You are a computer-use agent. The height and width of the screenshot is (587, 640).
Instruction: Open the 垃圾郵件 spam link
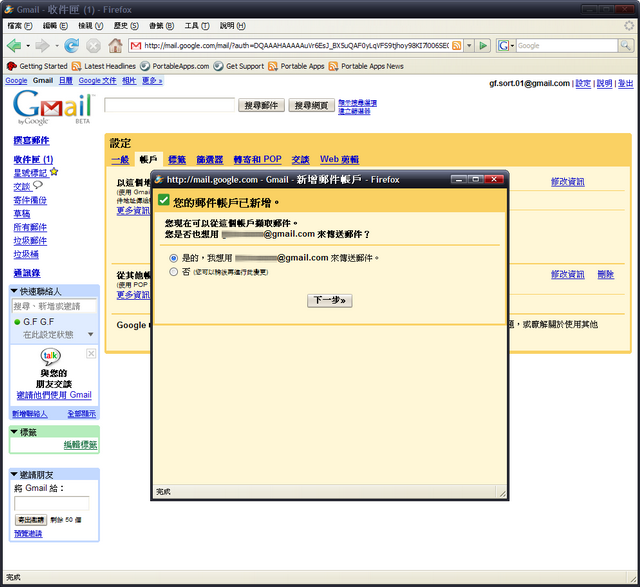[x=30, y=241]
